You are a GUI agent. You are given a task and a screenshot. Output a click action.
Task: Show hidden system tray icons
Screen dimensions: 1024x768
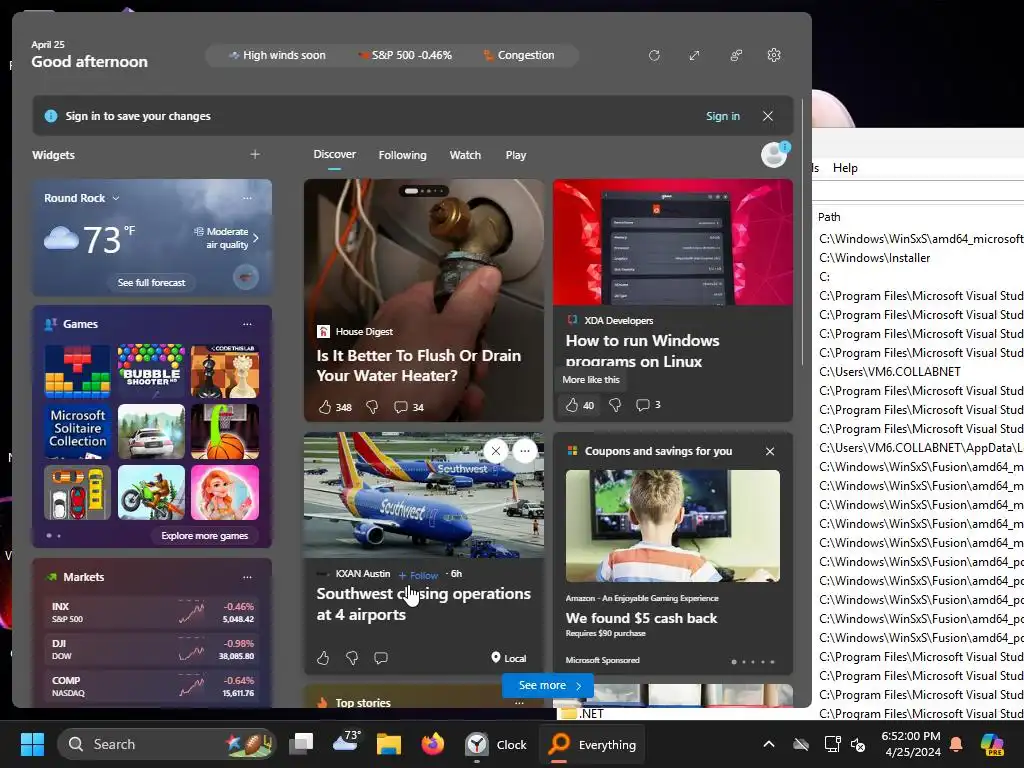769,744
